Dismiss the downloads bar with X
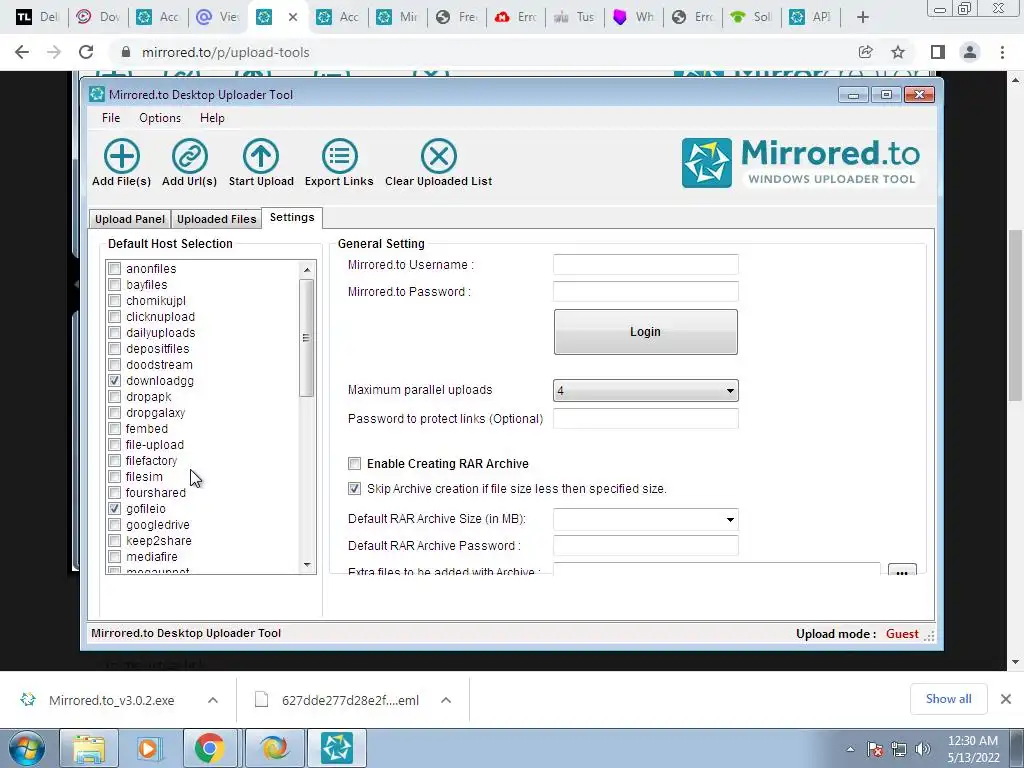This screenshot has width=1024, height=768. (1006, 699)
